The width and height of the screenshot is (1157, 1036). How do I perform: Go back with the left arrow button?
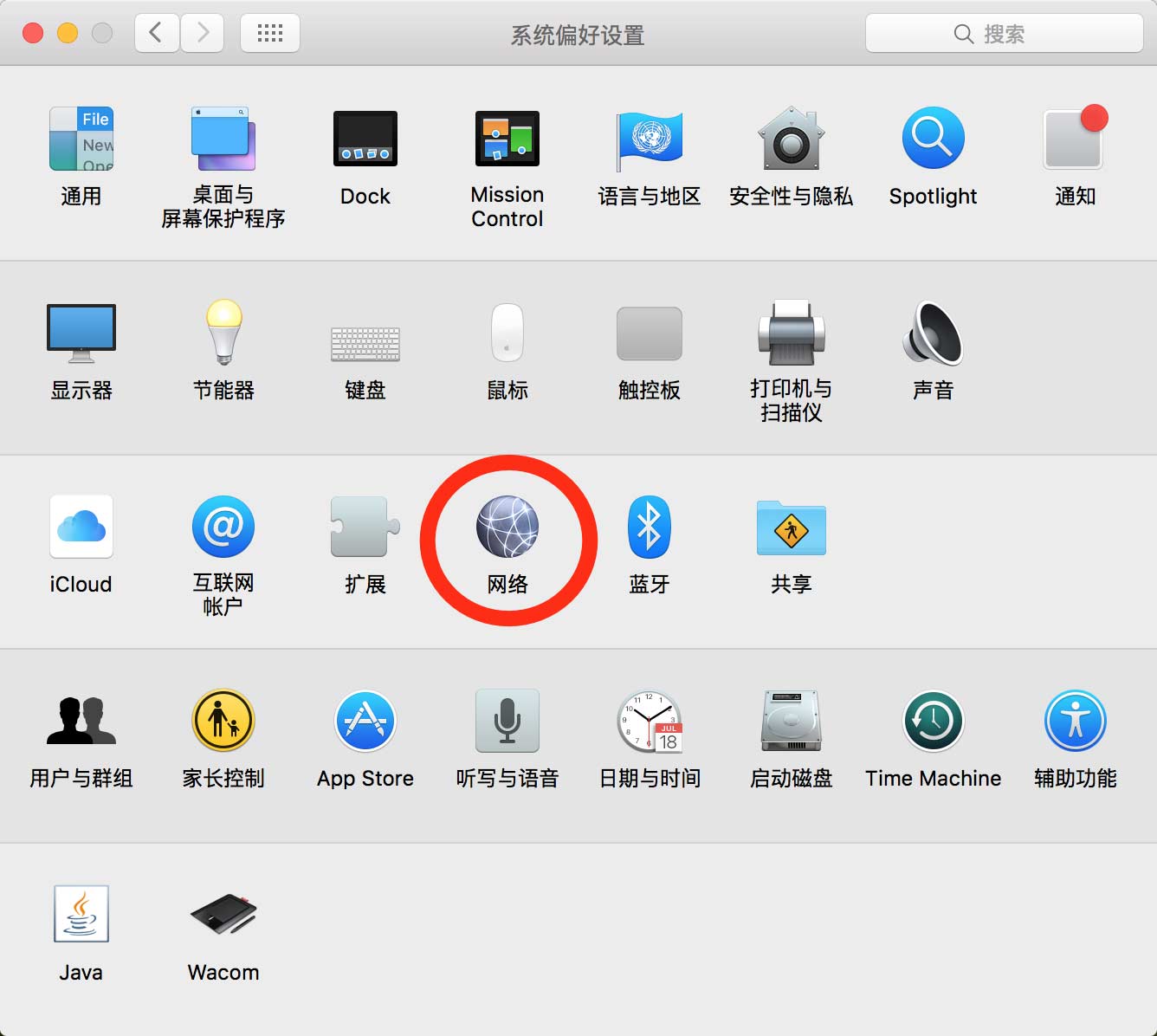157,33
